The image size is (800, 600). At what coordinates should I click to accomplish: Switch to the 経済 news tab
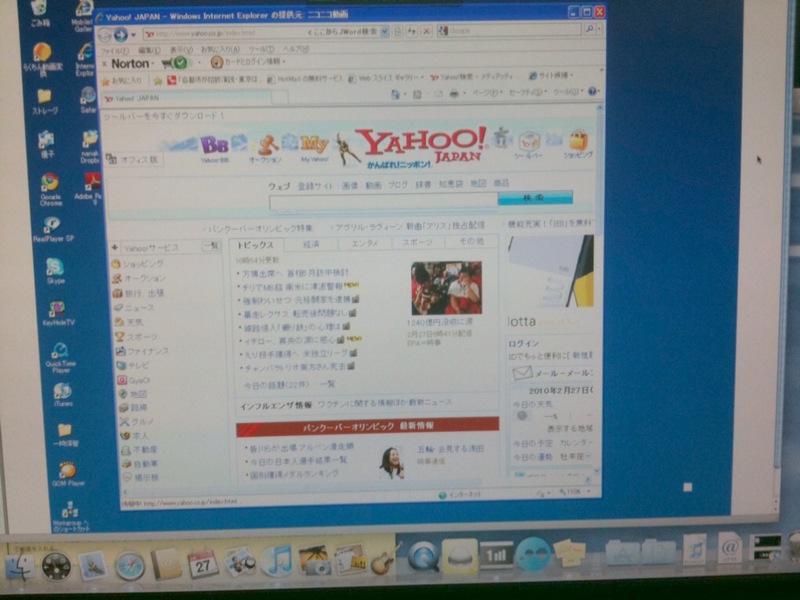click(311, 243)
